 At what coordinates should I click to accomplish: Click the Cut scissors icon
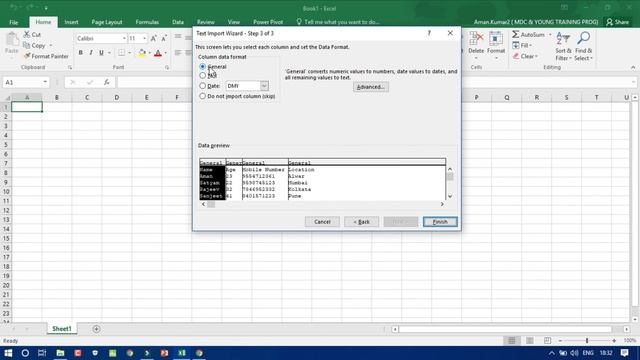[27, 35]
